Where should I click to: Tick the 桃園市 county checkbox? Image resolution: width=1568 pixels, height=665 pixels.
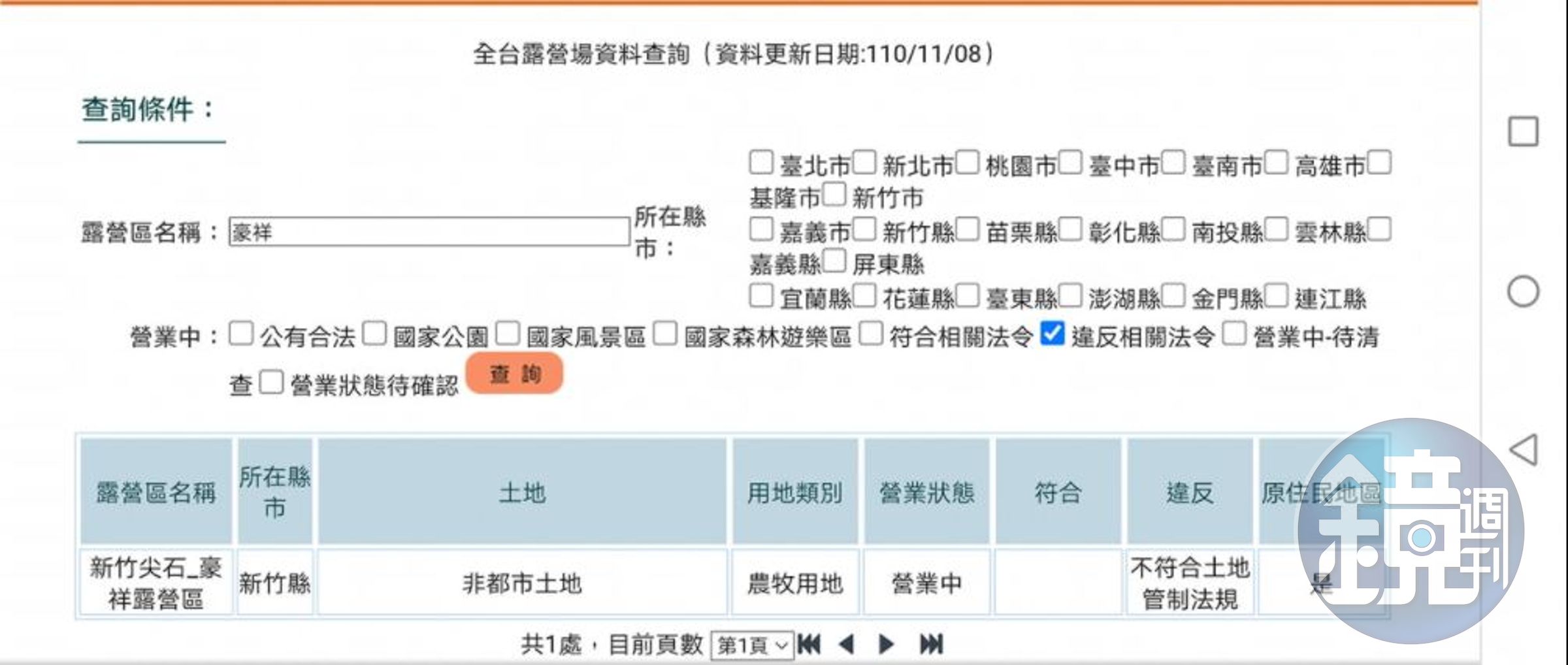967,162
